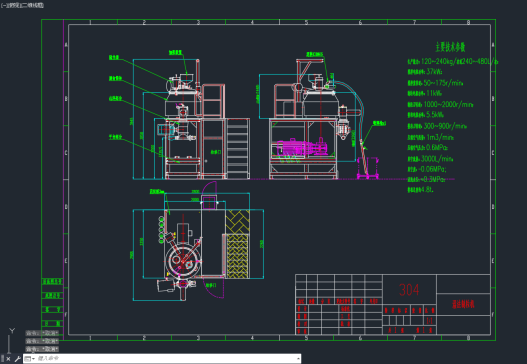Select the magenta pump in right elevation view

point(301,148)
